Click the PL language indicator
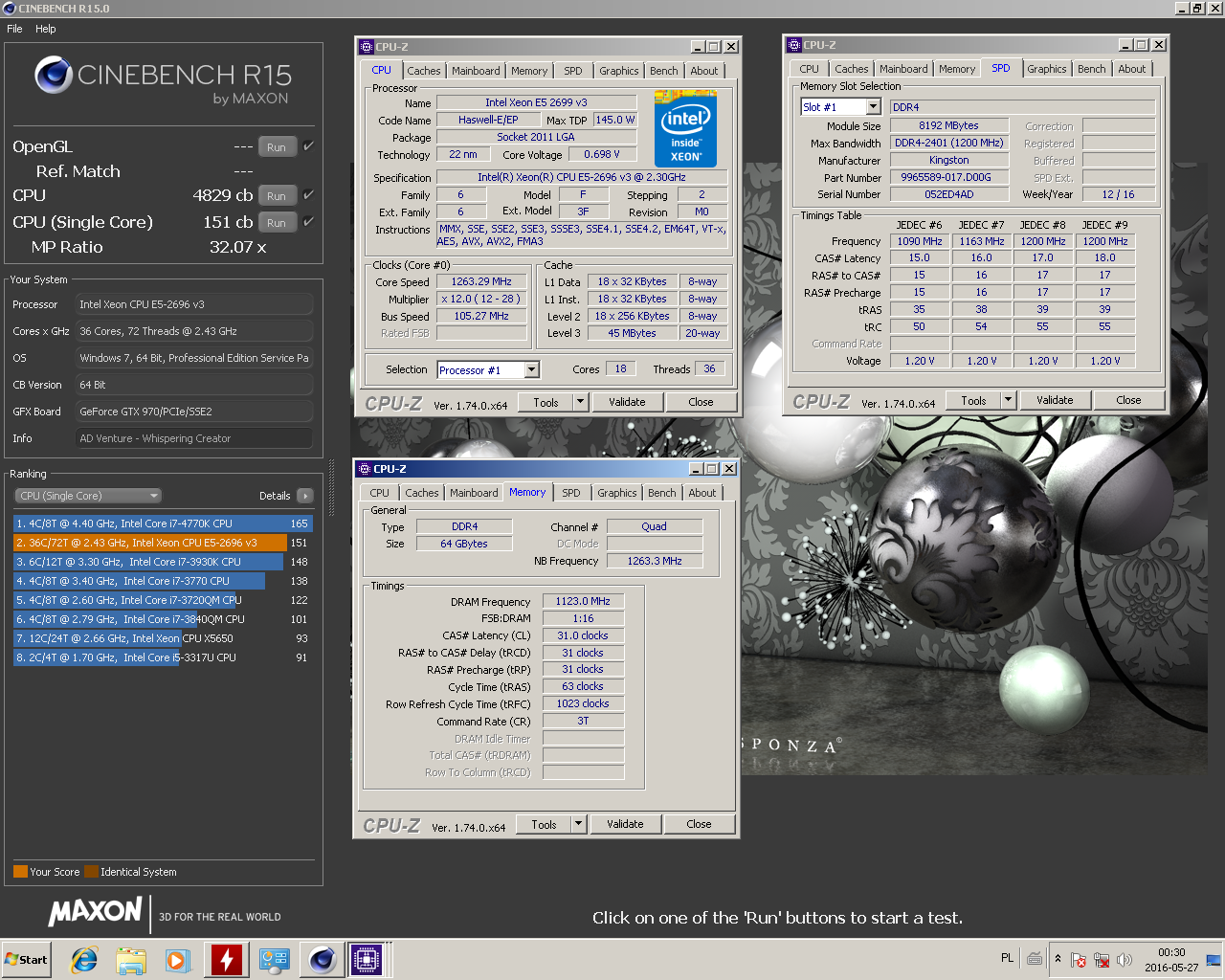This screenshot has width=1225, height=980. pos(1007,958)
